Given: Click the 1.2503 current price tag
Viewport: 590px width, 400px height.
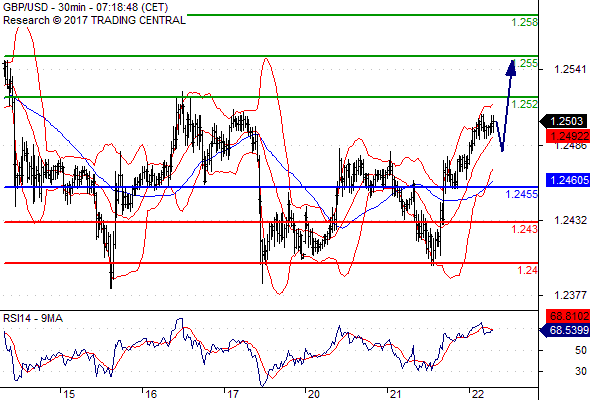Looking at the screenshot, I should 563,121.
